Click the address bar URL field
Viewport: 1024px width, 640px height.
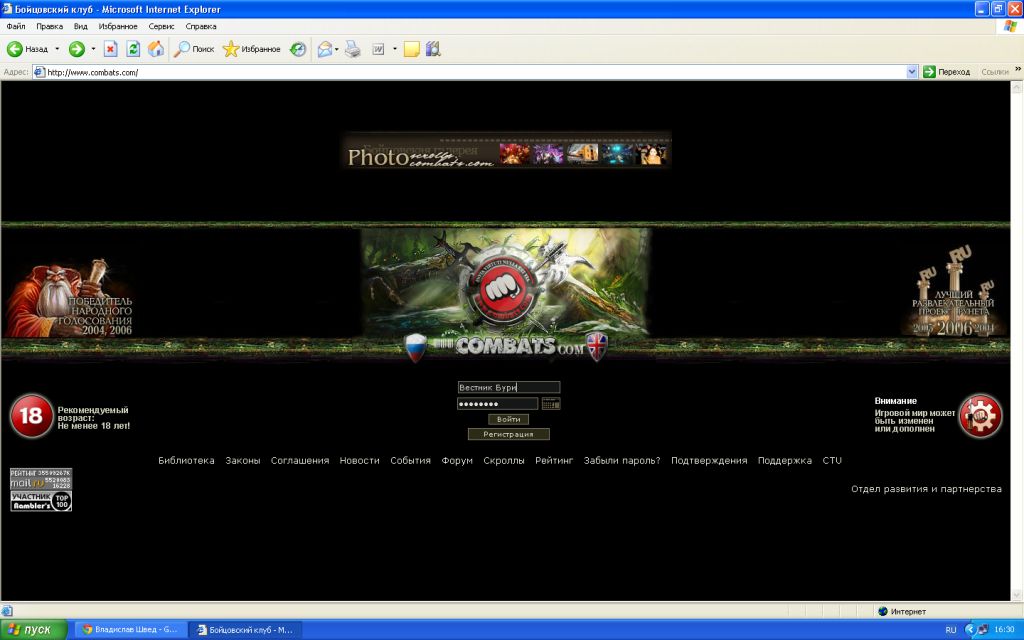pyautogui.click(x=470, y=72)
